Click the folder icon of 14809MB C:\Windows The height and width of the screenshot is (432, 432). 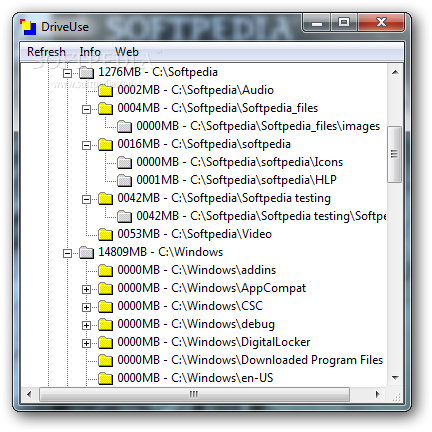coord(87,252)
